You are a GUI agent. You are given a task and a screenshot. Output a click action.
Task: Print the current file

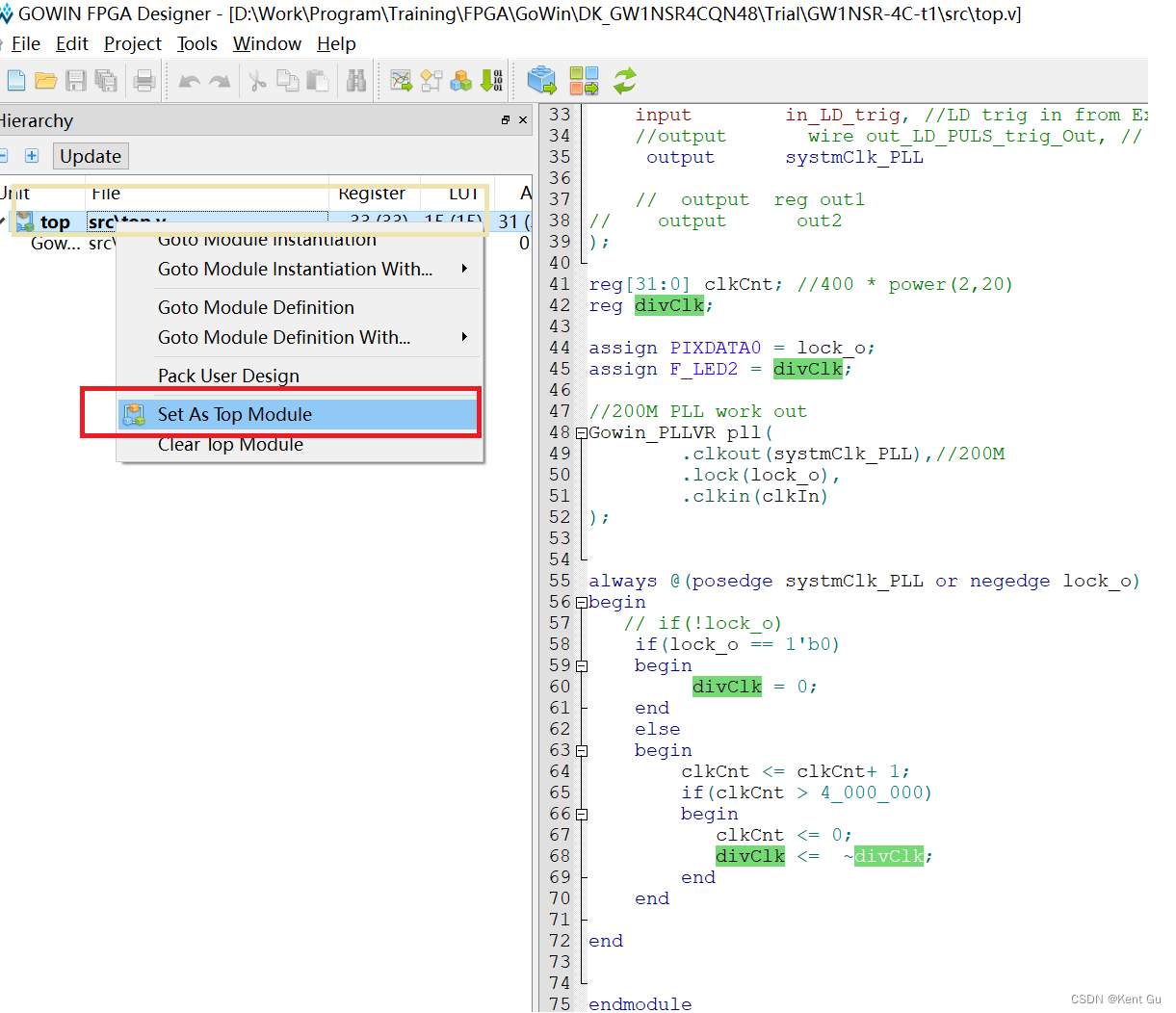click(x=144, y=81)
